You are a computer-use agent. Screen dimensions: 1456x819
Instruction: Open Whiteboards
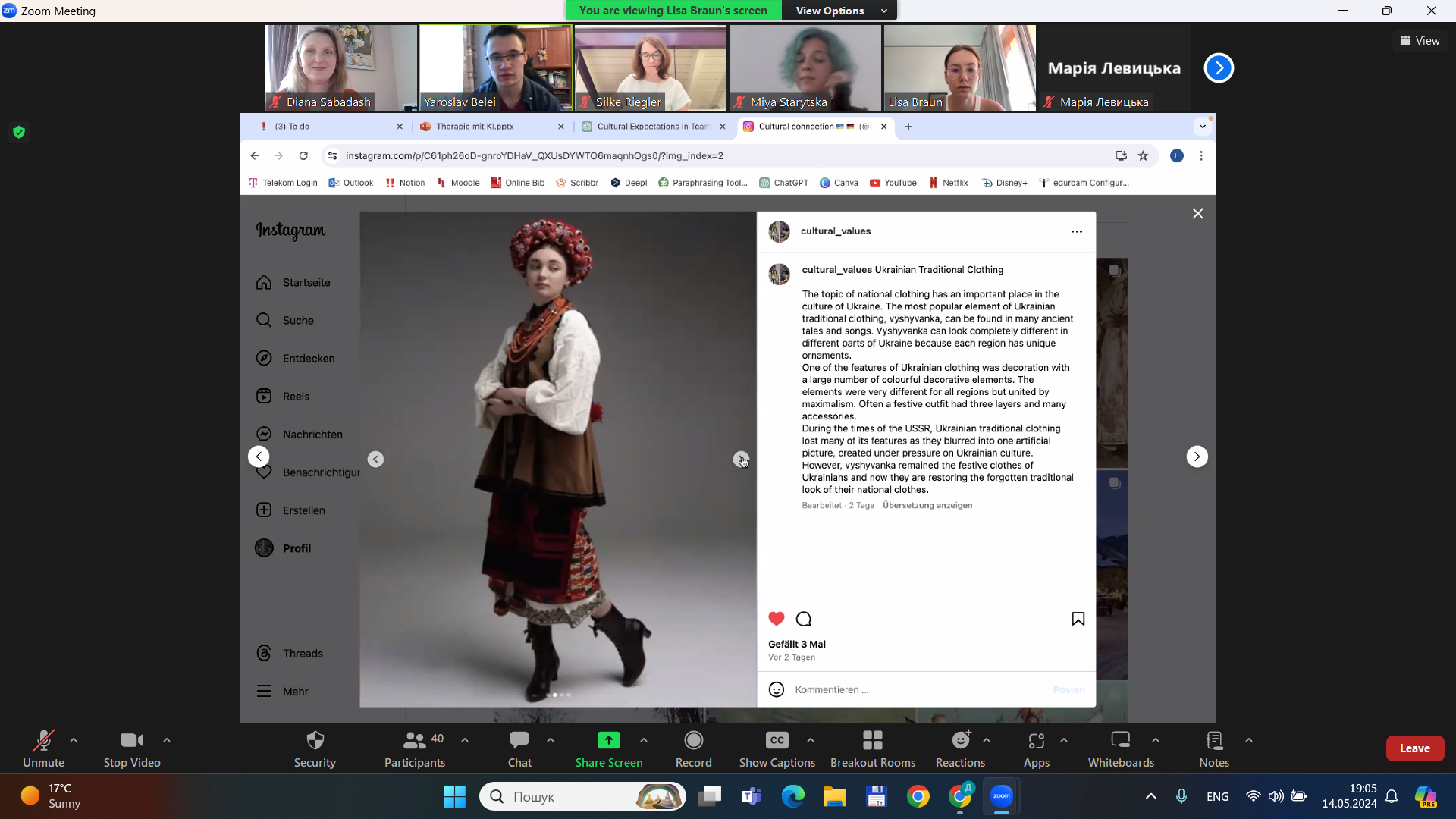click(1120, 748)
